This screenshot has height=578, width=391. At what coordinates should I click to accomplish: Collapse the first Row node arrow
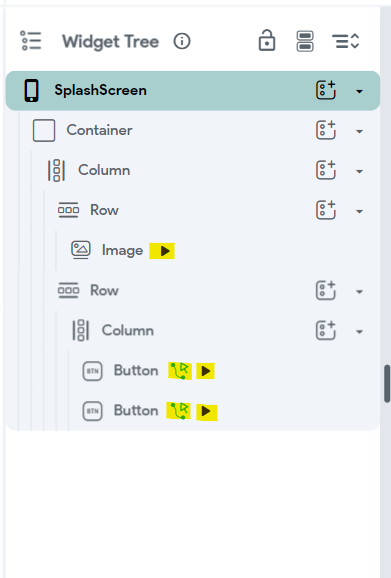click(x=359, y=212)
